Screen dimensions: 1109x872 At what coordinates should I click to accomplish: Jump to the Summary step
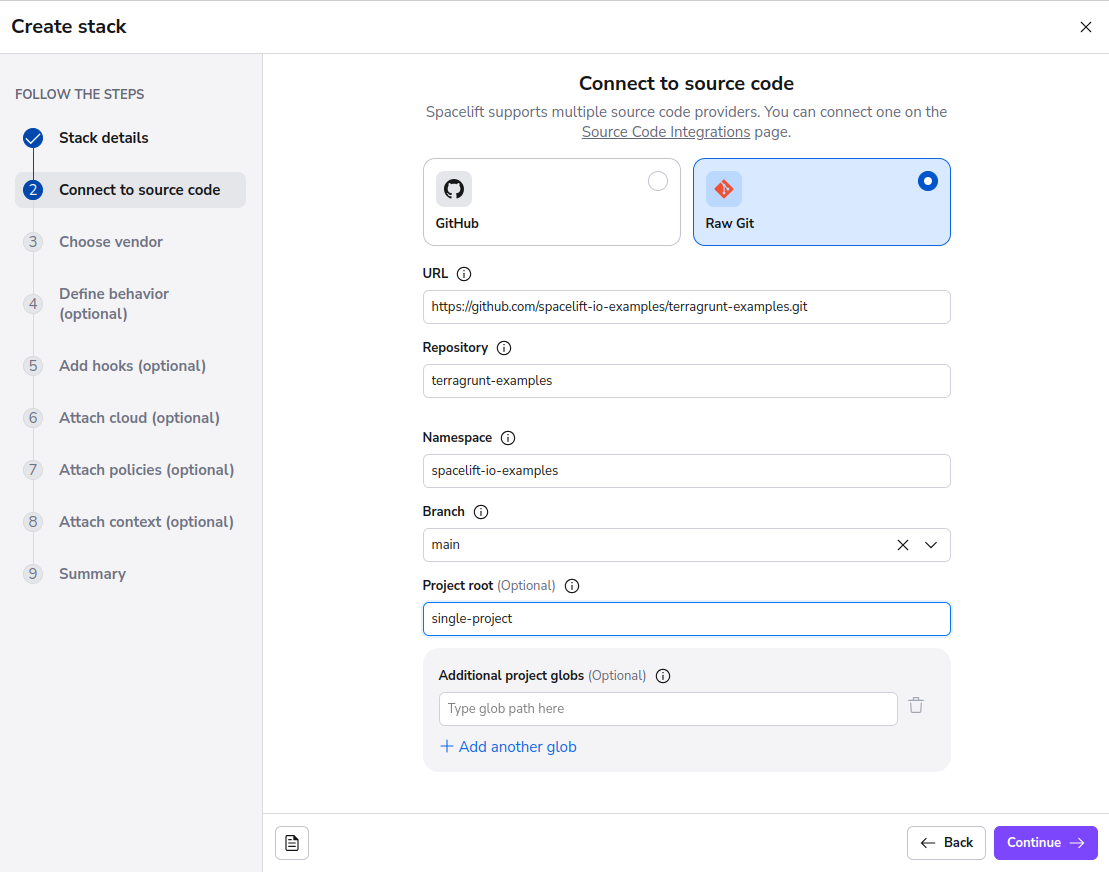point(92,573)
